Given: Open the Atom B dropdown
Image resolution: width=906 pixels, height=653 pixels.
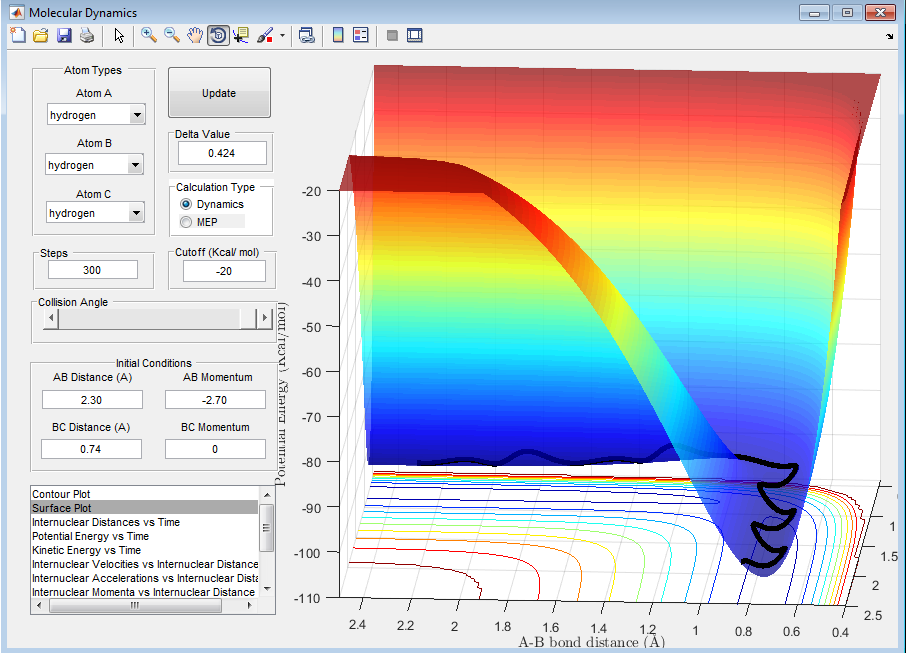Looking at the screenshot, I should [135, 165].
